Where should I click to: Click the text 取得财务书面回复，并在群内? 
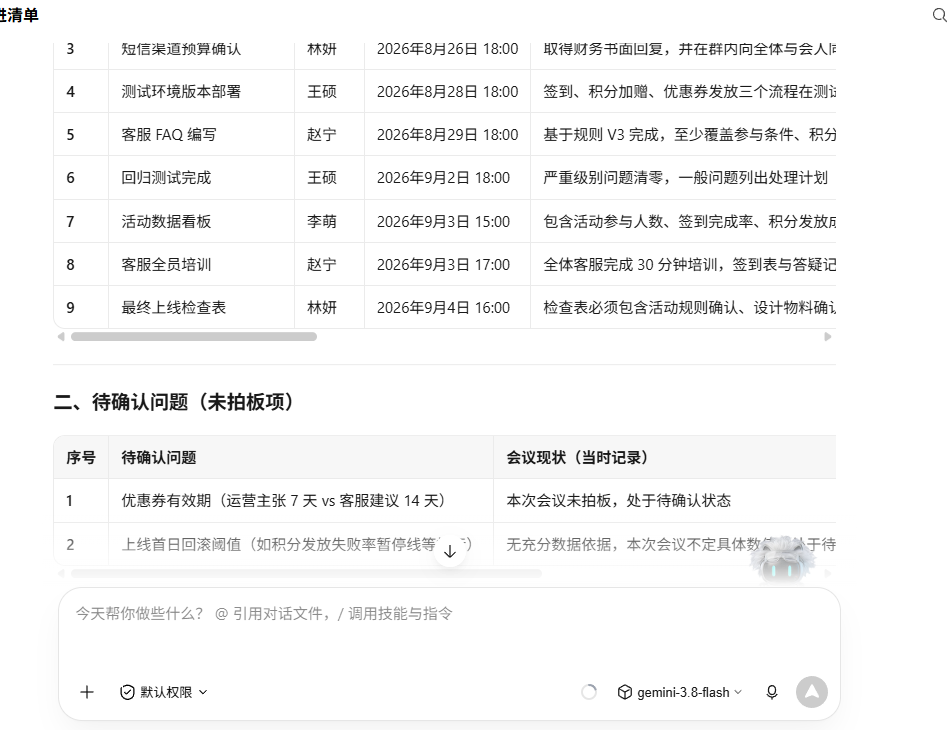point(641,49)
